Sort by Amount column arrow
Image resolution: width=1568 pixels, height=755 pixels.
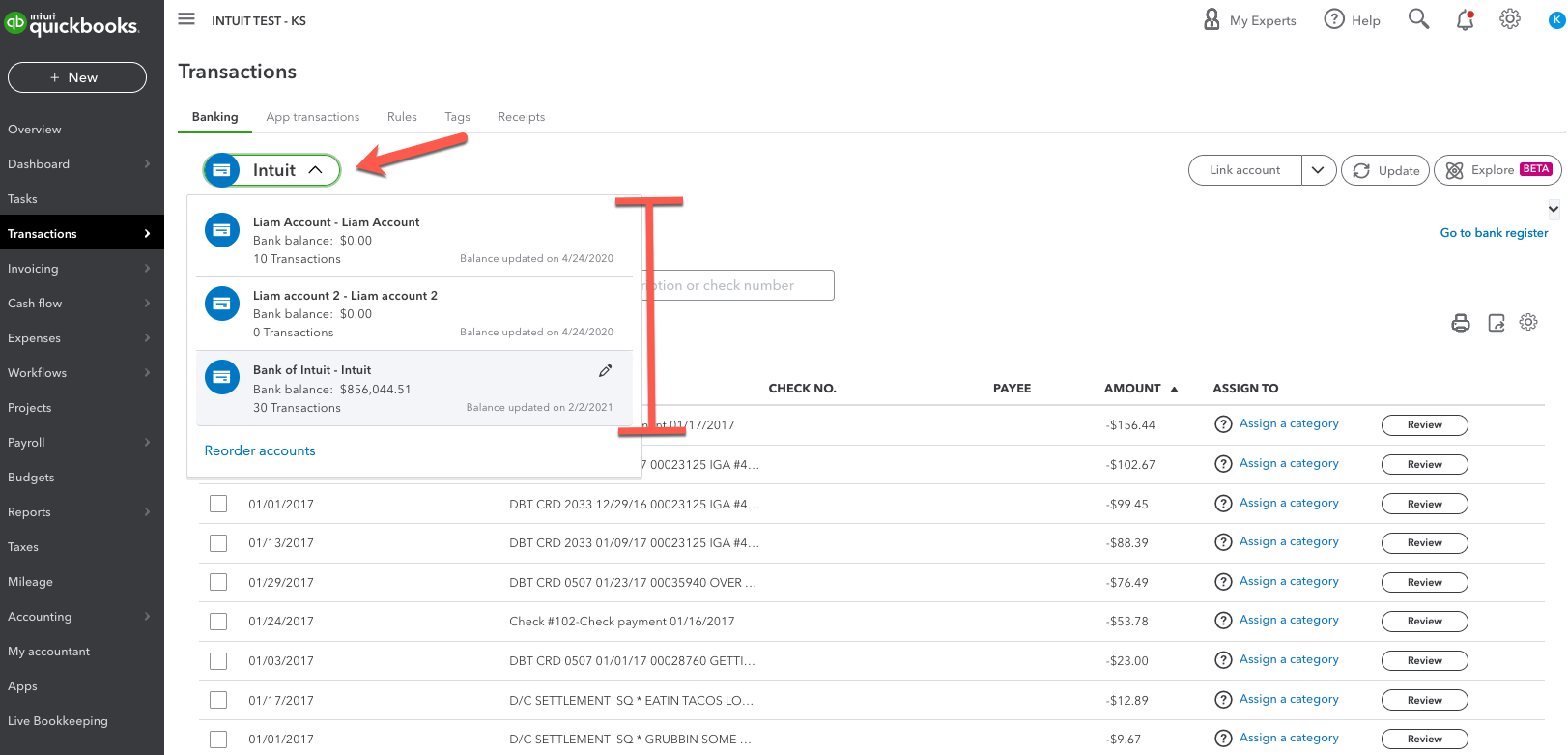tap(1174, 389)
